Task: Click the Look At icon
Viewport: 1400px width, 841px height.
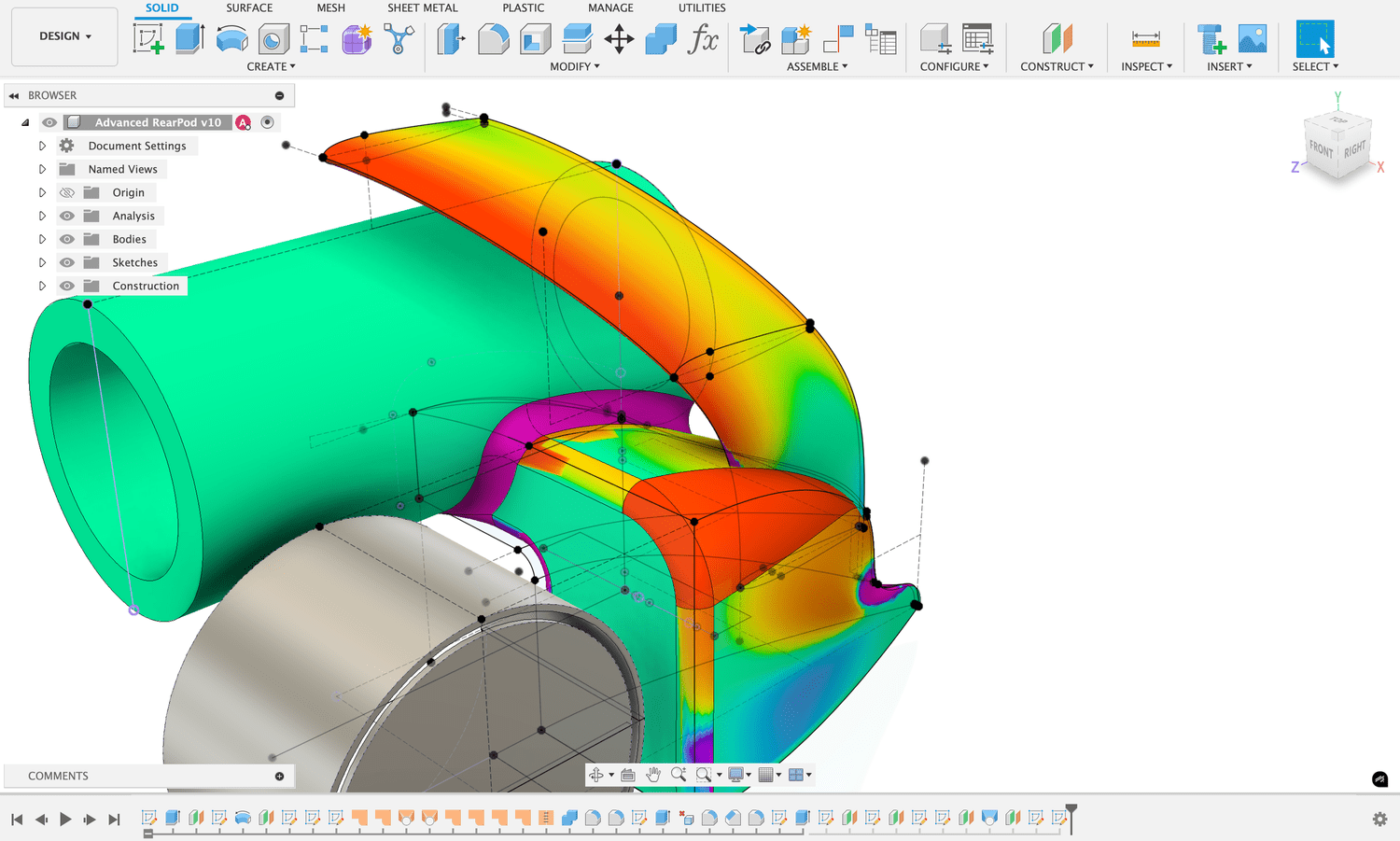Action: coord(628,775)
